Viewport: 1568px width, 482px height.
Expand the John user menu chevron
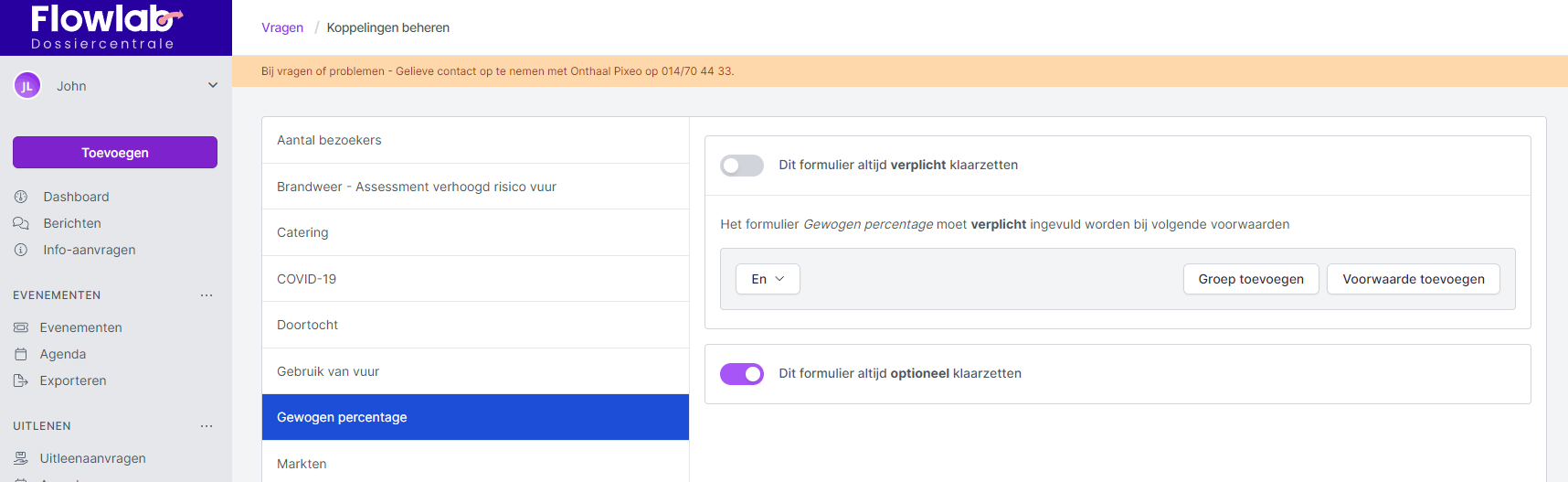pos(213,85)
